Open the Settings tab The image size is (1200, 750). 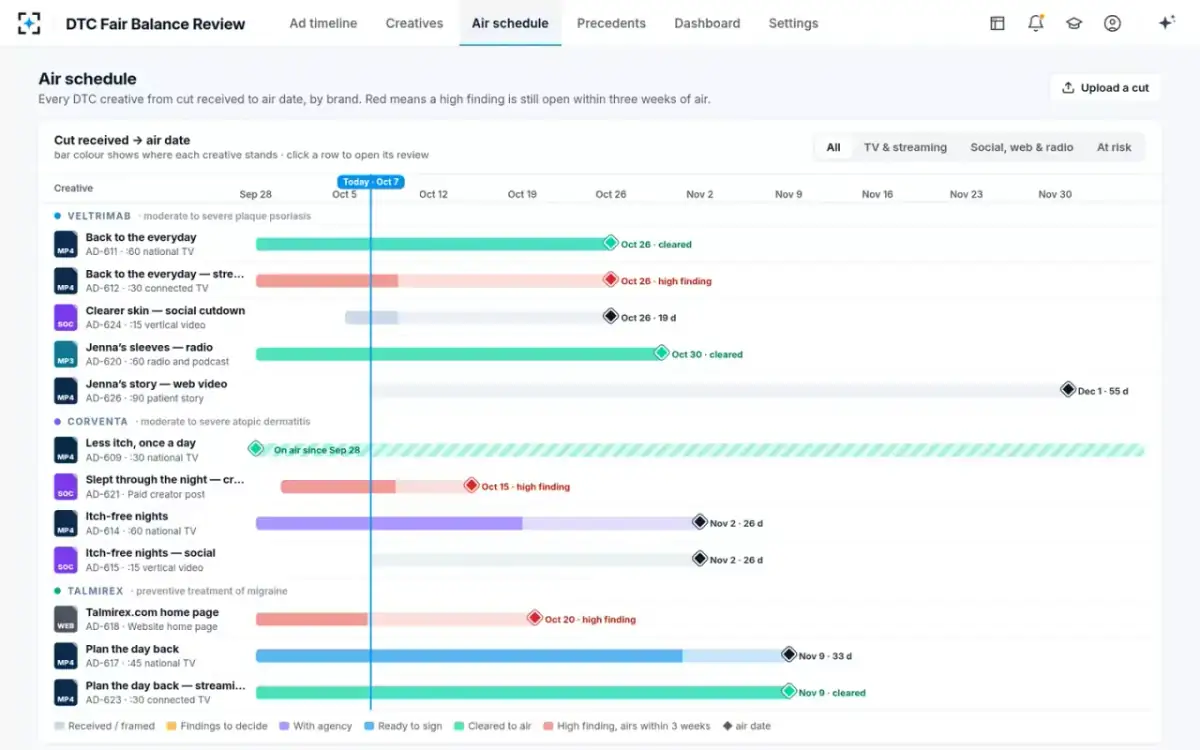coord(793,23)
